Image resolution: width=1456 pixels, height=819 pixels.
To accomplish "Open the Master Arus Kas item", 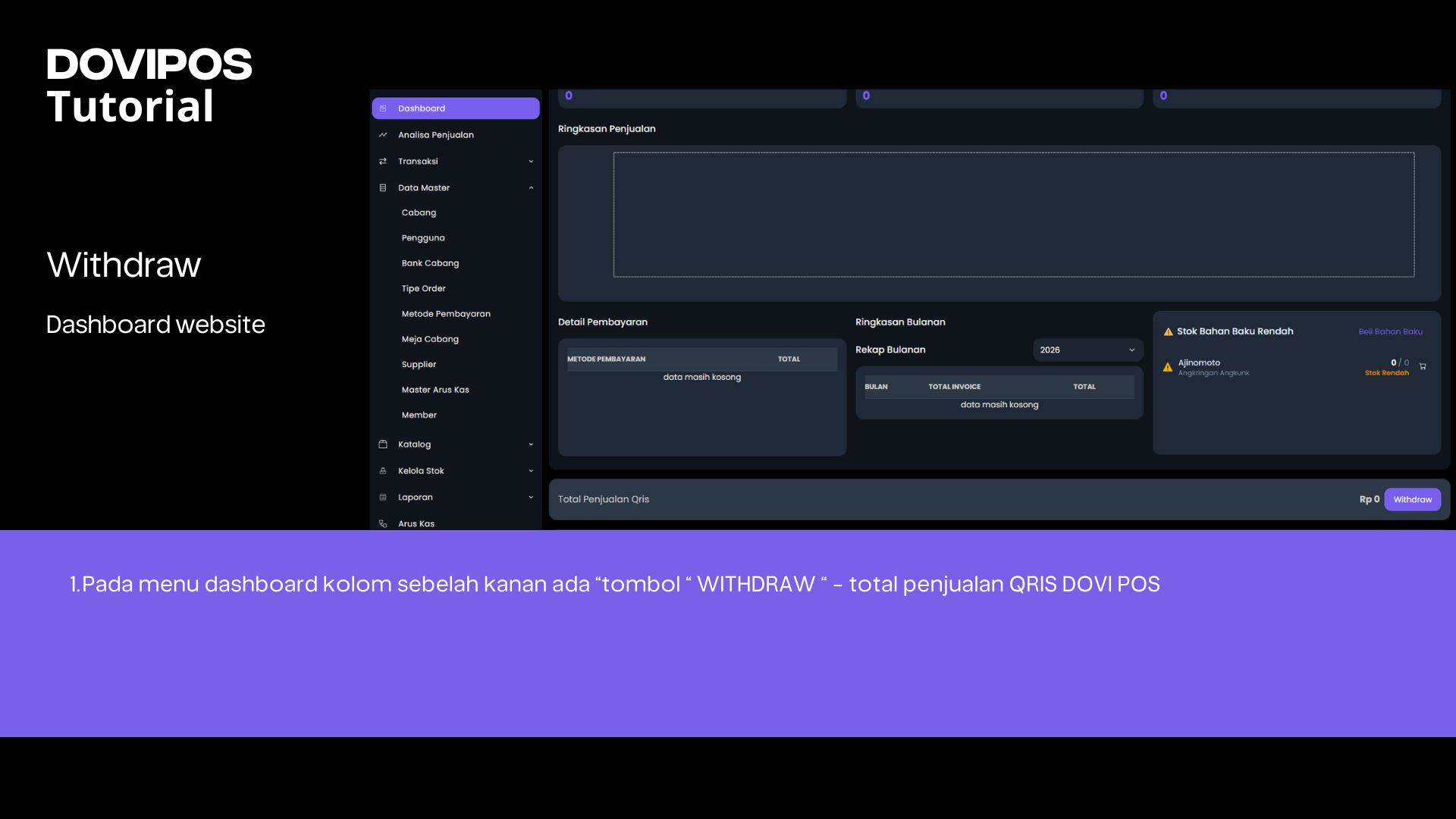I will [435, 390].
